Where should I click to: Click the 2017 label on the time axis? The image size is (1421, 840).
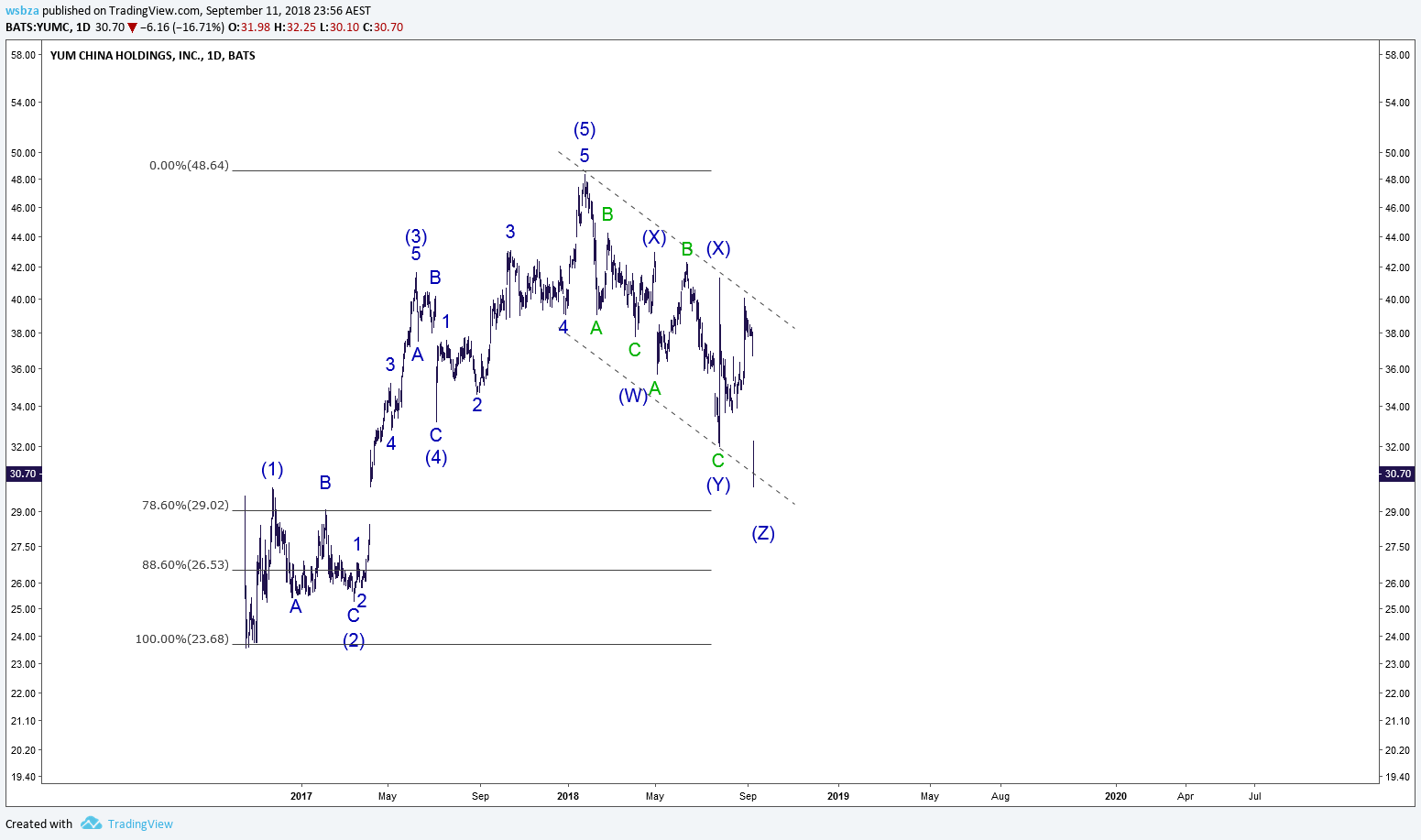click(301, 796)
